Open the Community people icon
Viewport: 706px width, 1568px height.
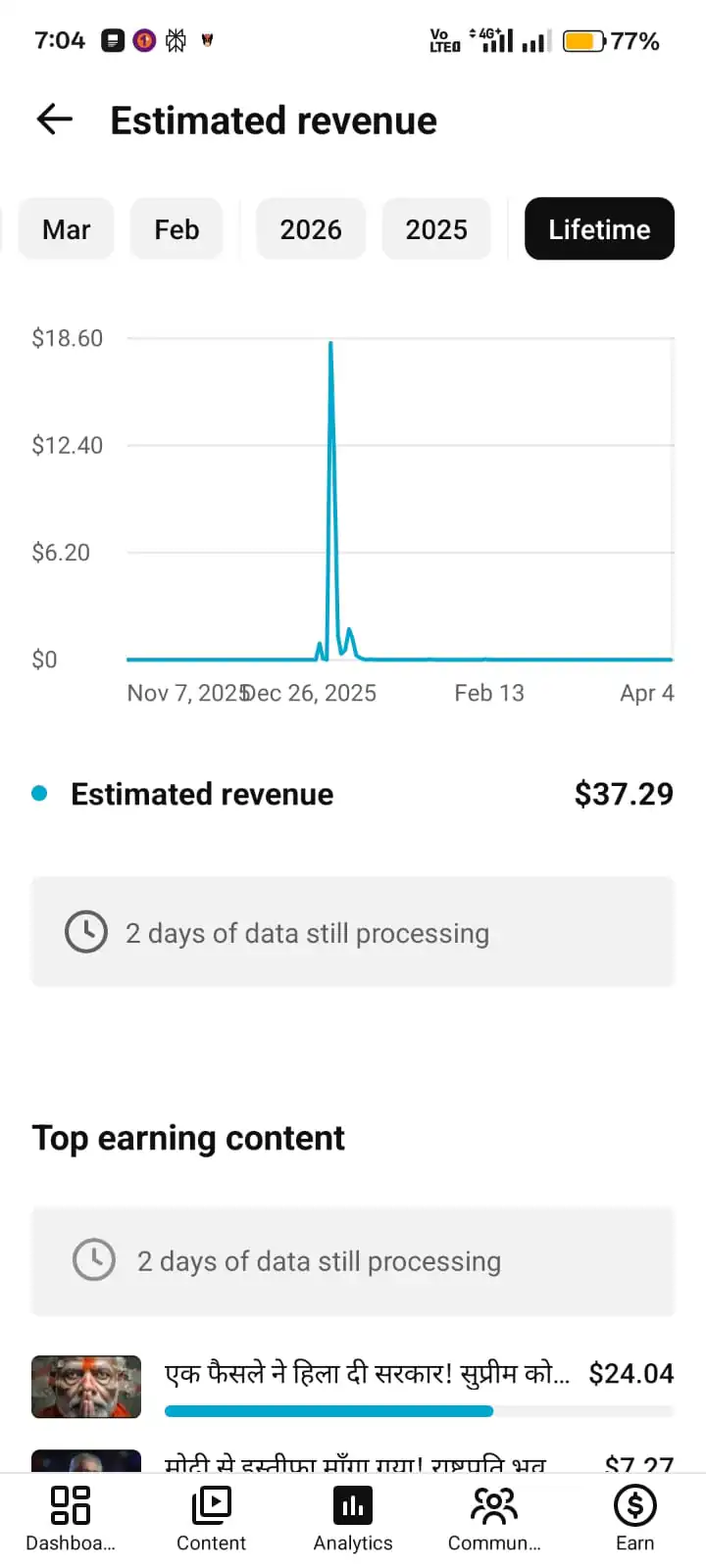(x=494, y=1505)
